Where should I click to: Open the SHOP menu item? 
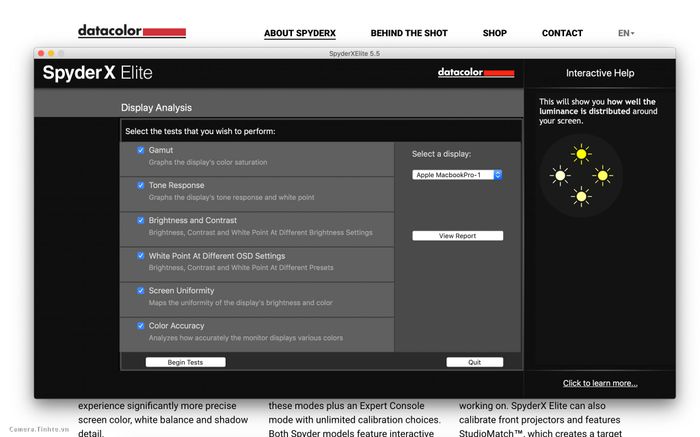495,33
